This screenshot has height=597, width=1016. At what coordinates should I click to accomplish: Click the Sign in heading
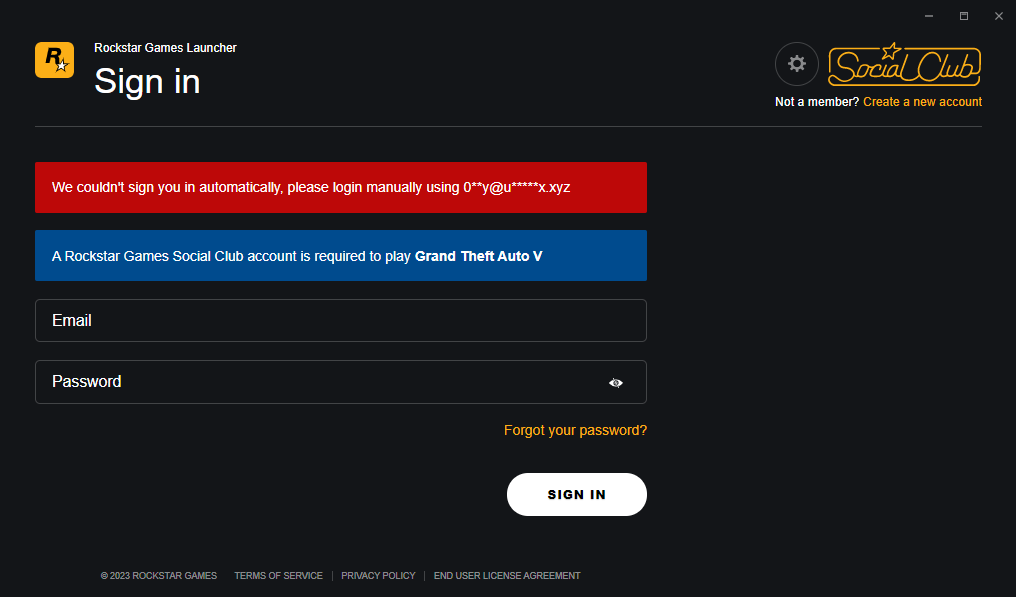click(147, 82)
